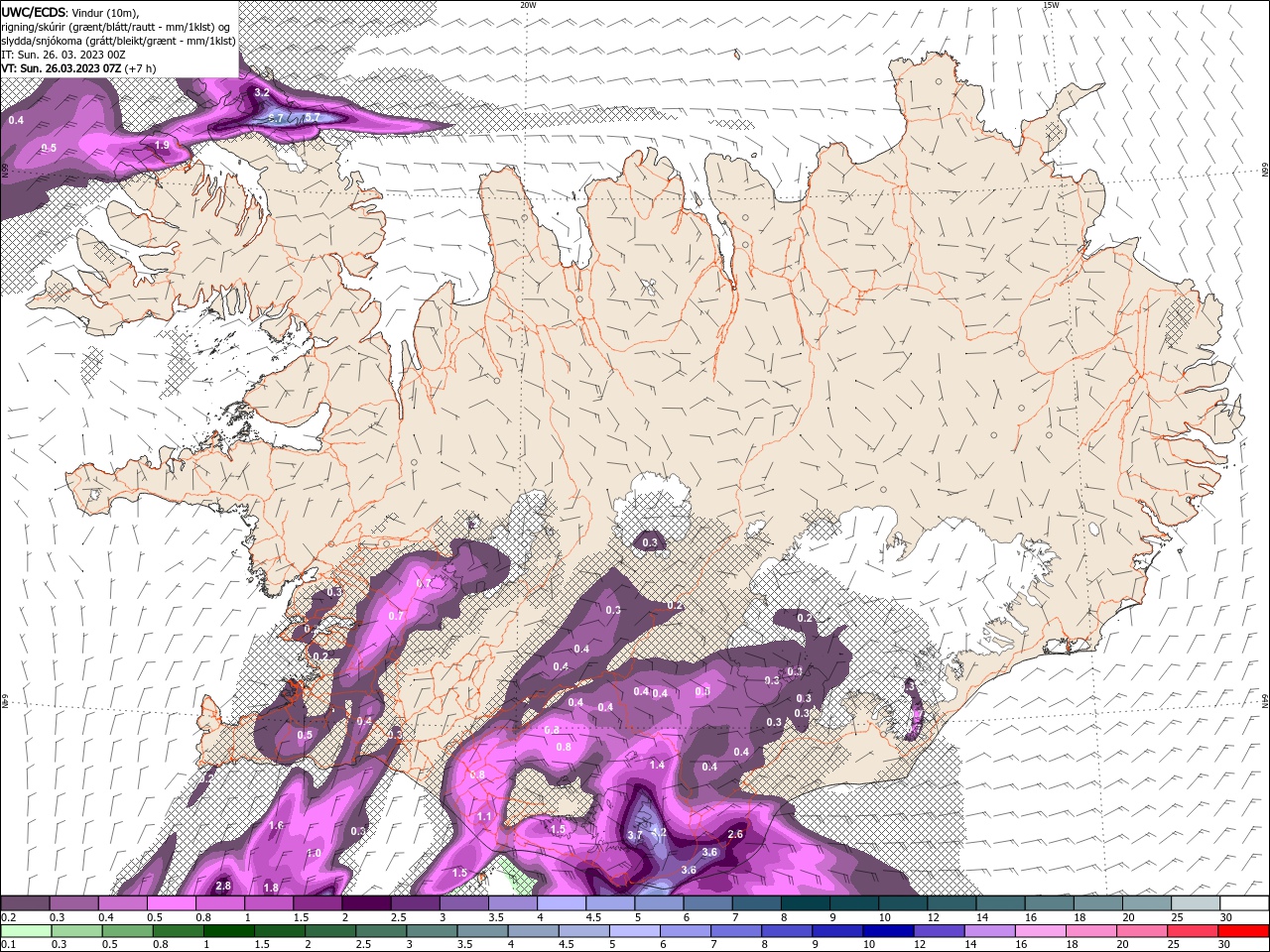The image size is (1270, 952).
Task: Click the '1.9' snowfall value on the map
Action: pos(162,145)
